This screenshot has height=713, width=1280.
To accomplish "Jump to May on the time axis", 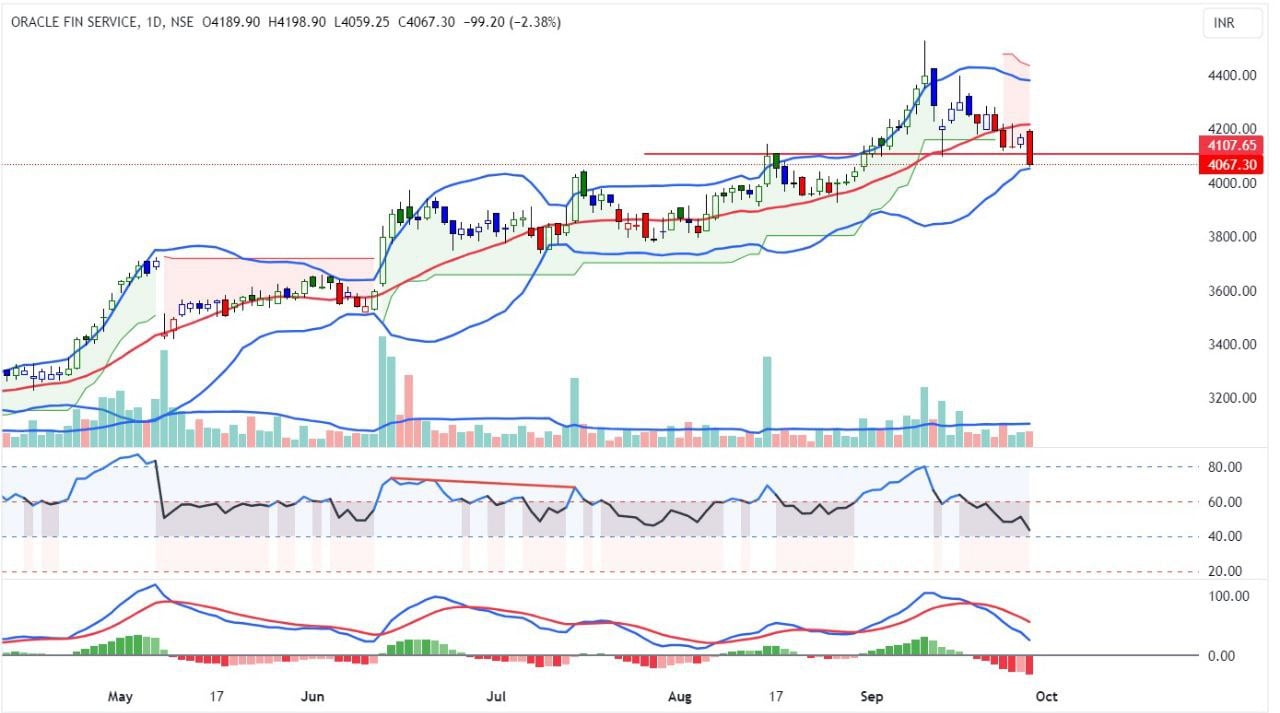I will 120,695.
